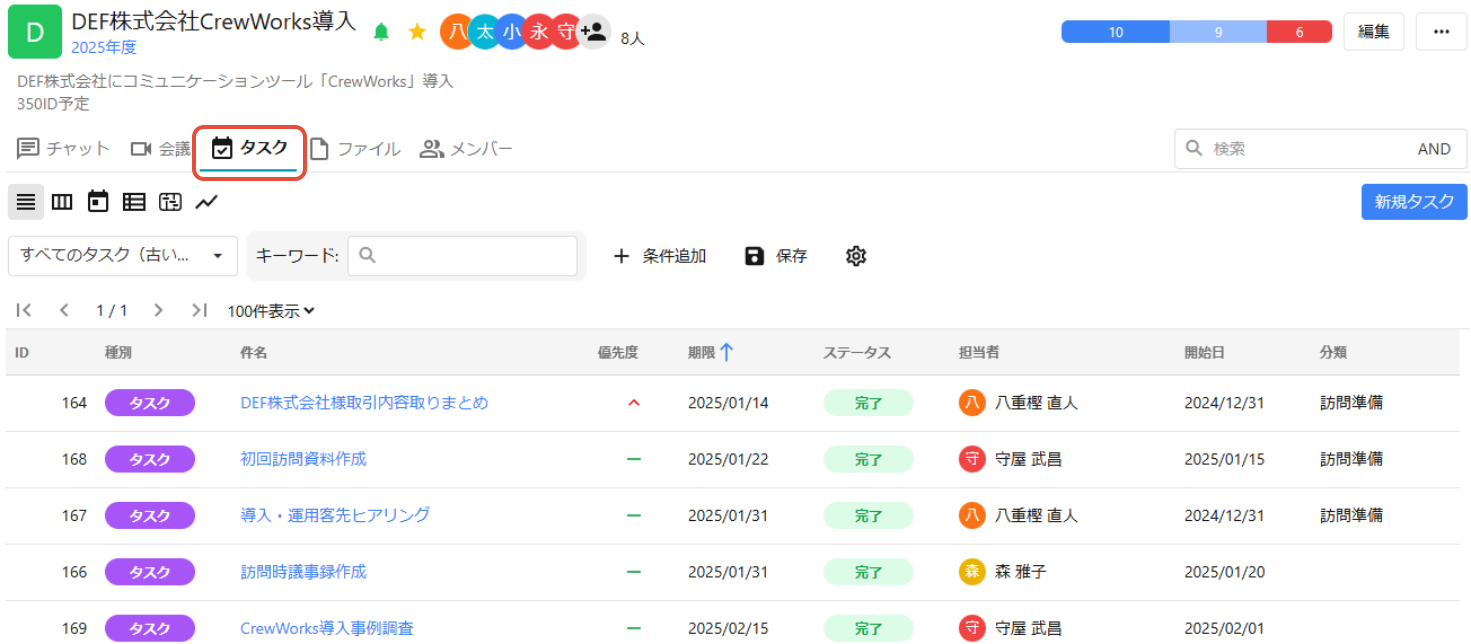Toggle the AND search mode
Image resolution: width=1471 pixels, height=644 pixels.
click(x=1434, y=149)
